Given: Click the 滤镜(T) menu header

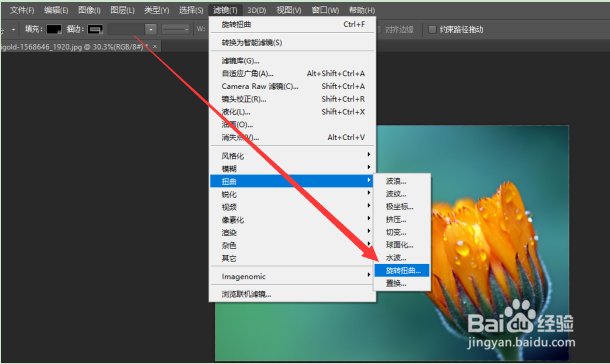Looking at the screenshot, I should pos(225,10).
